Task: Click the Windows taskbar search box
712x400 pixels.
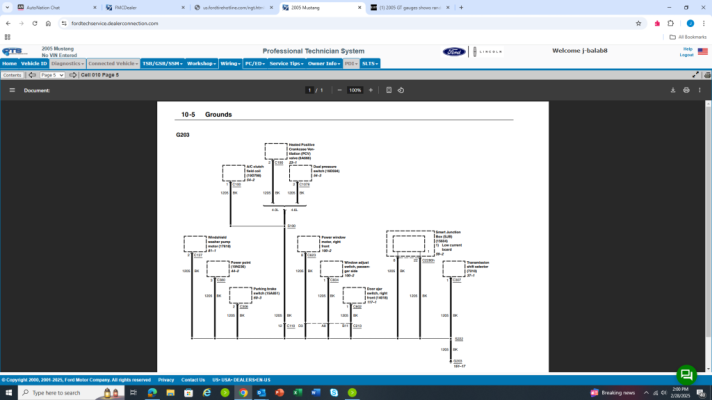Action: pos(71,392)
